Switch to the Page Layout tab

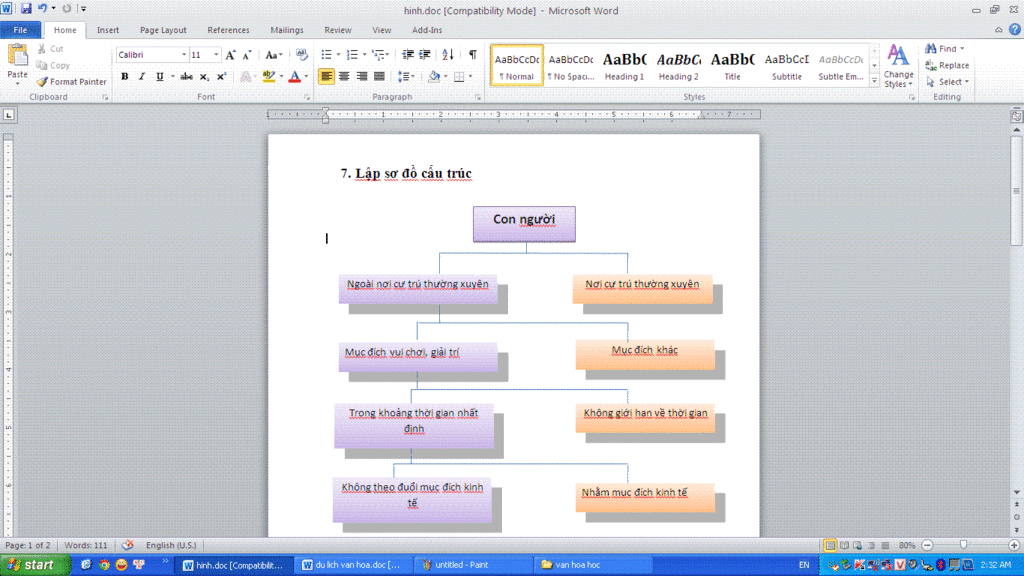(163, 30)
